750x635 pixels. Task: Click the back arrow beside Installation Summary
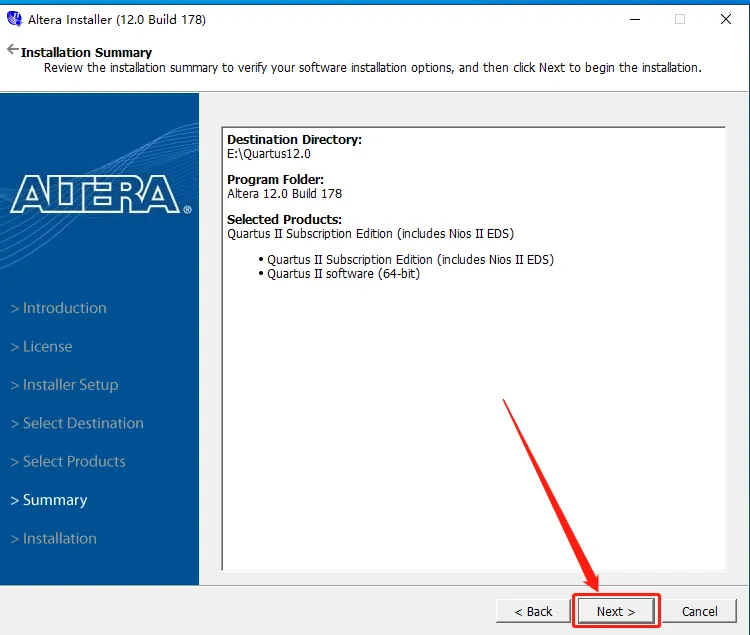click(x=13, y=49)
